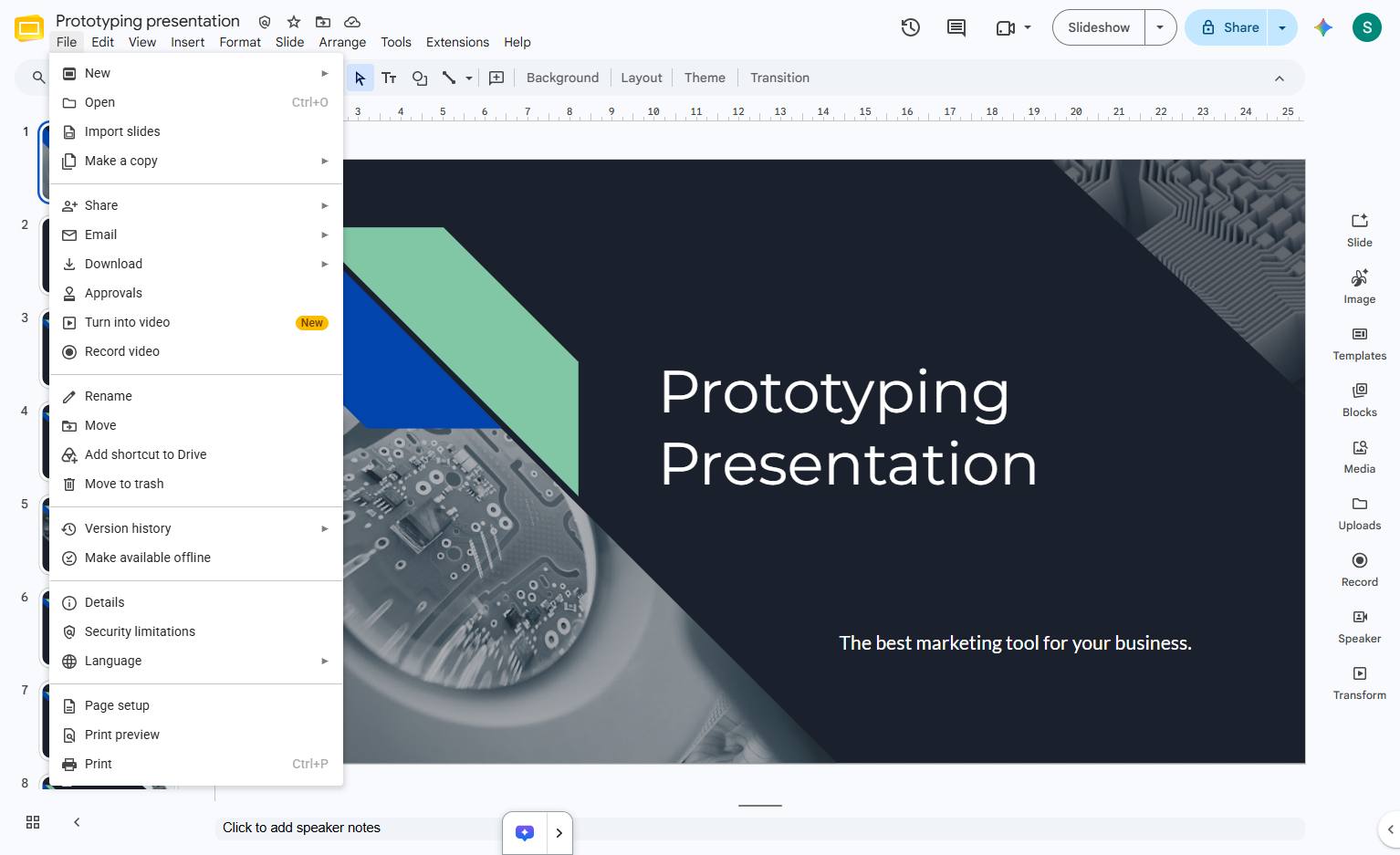Click the Transition button

779,78
